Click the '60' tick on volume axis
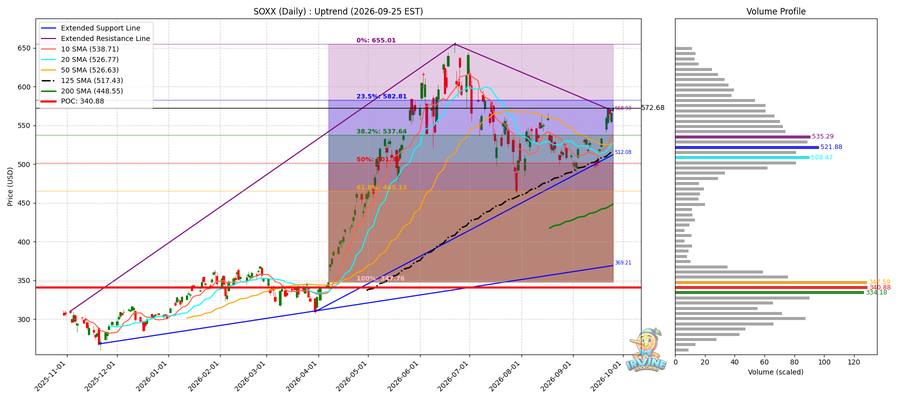Image resolution: width=900 pixels, height=400 pixels. point(765,362)
